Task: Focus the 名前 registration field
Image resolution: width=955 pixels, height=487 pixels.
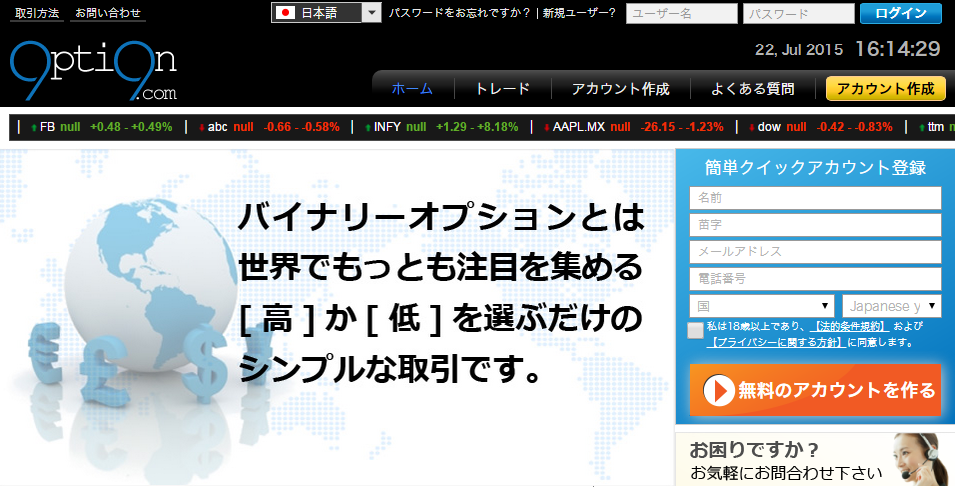Action: click(816, 198)
